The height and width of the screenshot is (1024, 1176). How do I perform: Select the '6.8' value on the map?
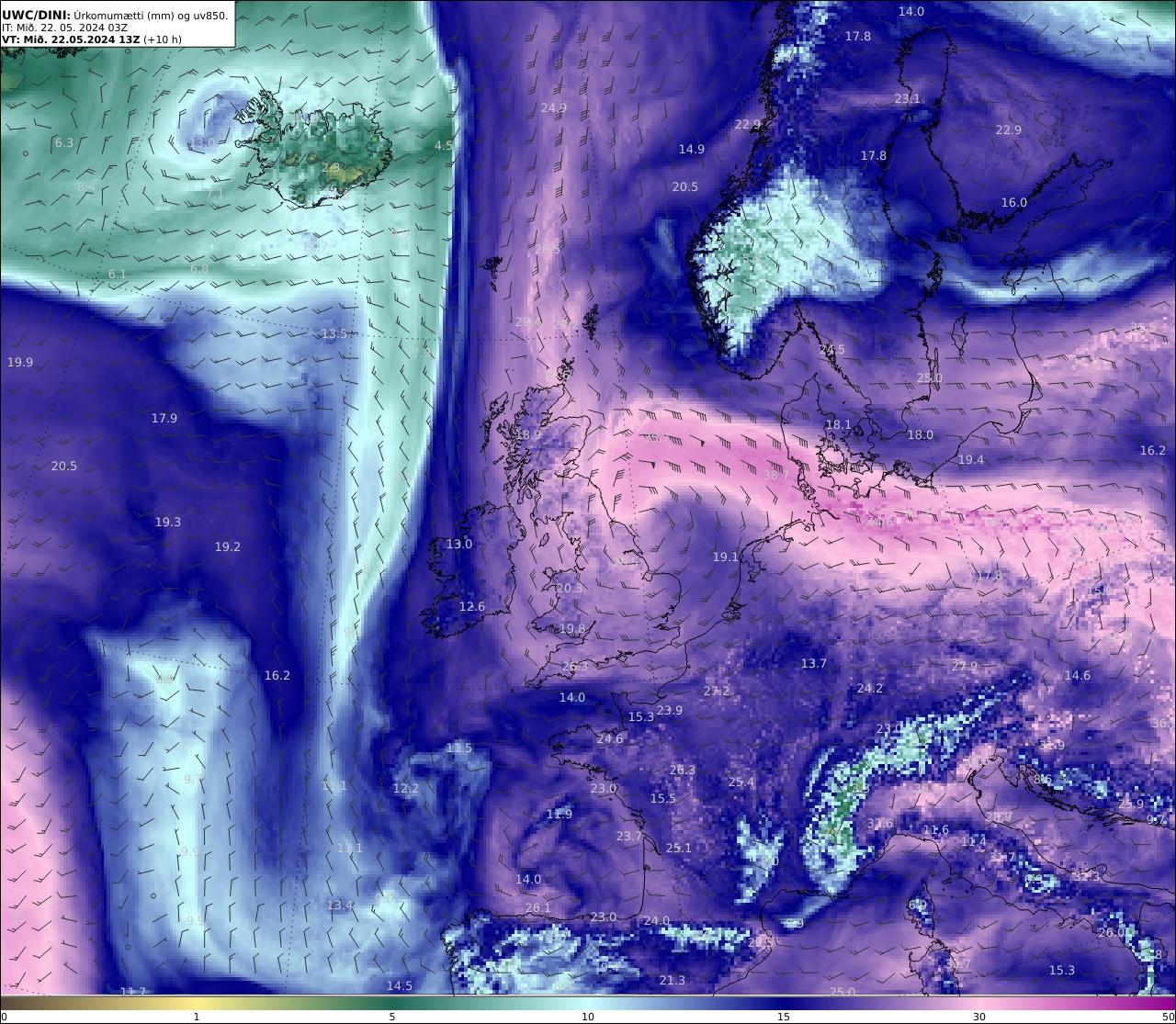coord(199,268)
